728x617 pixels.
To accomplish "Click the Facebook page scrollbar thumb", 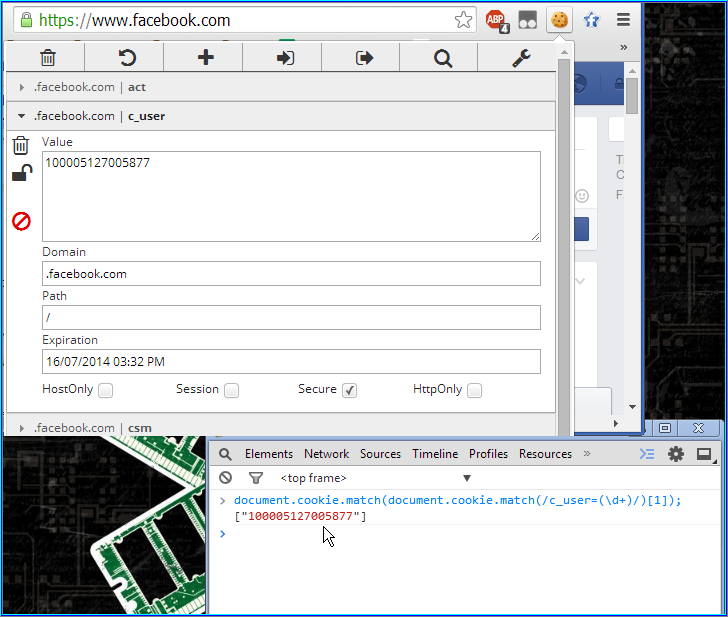I will (632, 96).
